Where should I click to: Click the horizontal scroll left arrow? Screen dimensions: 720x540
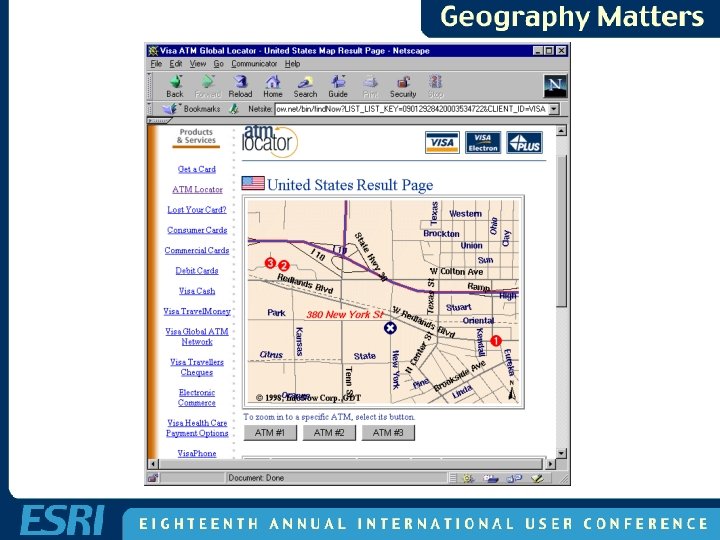point(153,464)
